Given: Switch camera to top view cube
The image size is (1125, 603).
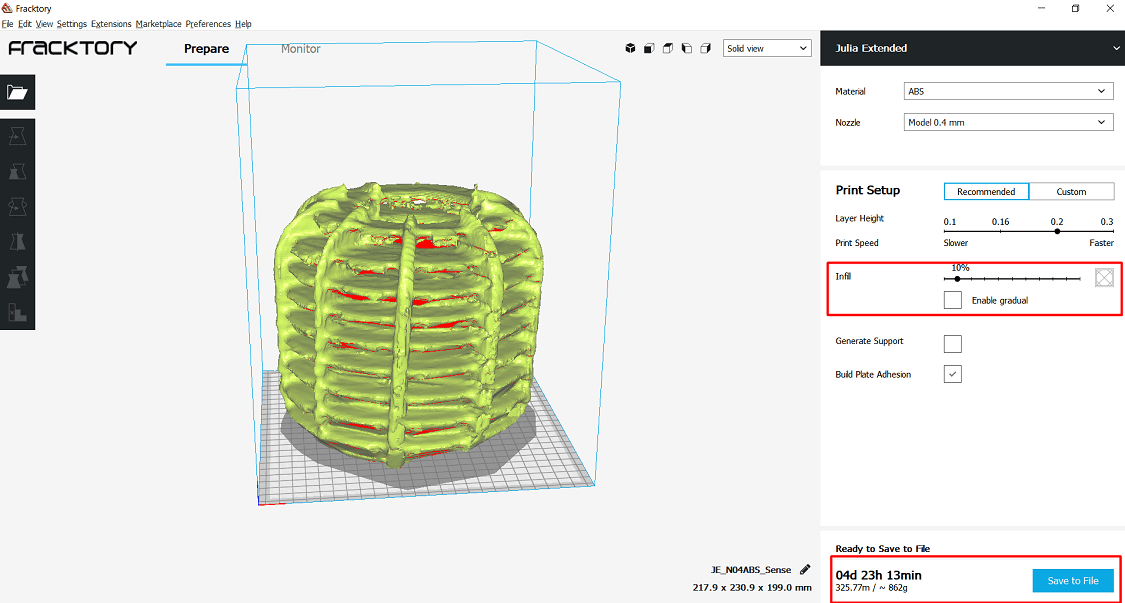Looking at the screenshot, I should tap(667, 49).
